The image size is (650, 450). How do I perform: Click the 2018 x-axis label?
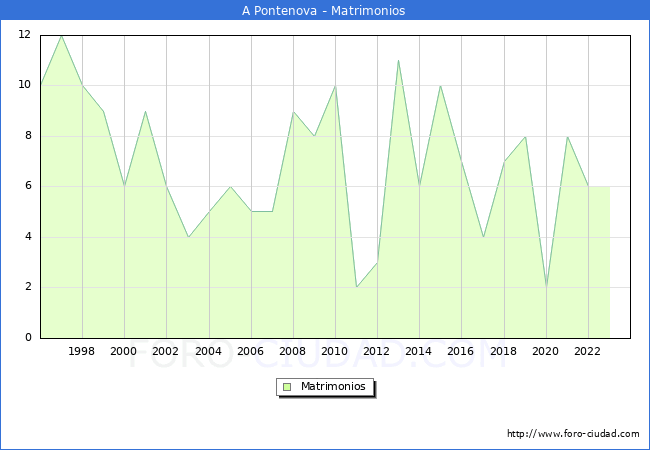coord(503,352)
